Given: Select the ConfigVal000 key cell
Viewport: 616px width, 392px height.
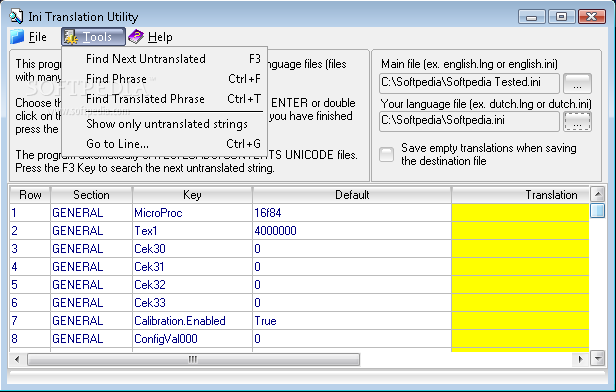Looking at the screenshot, I should click(192, 339).
